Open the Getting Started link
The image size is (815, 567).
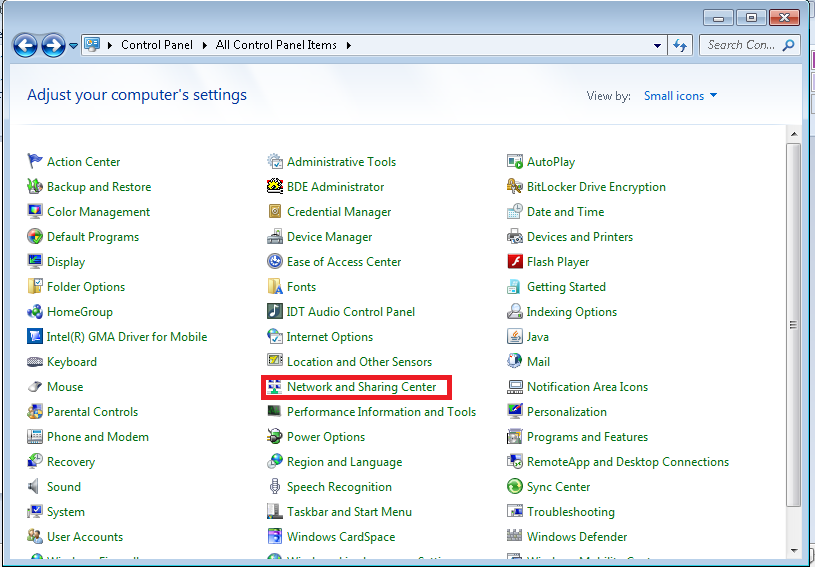point(566,287)
